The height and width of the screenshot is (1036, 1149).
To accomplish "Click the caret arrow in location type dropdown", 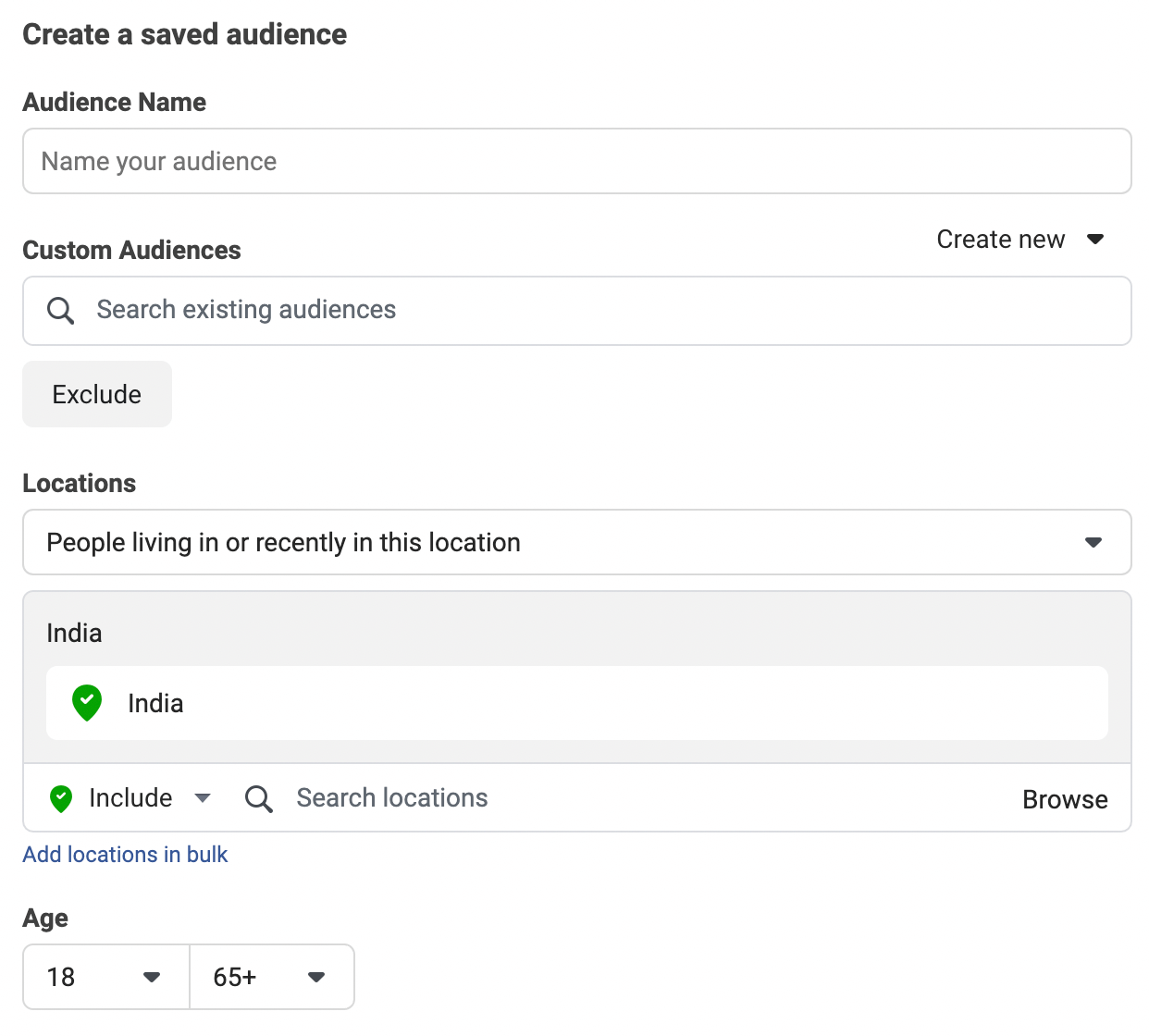I will pos(1093,542).
